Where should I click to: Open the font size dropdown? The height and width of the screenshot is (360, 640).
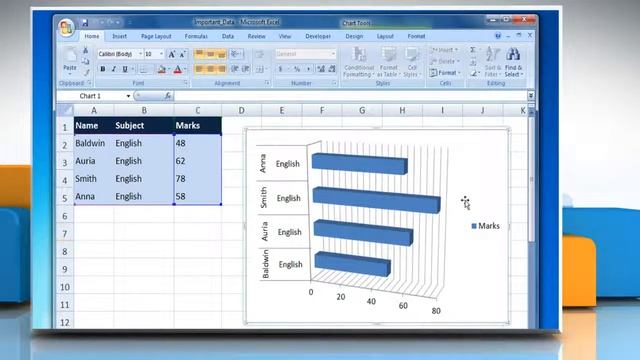[x=162, y=54]
